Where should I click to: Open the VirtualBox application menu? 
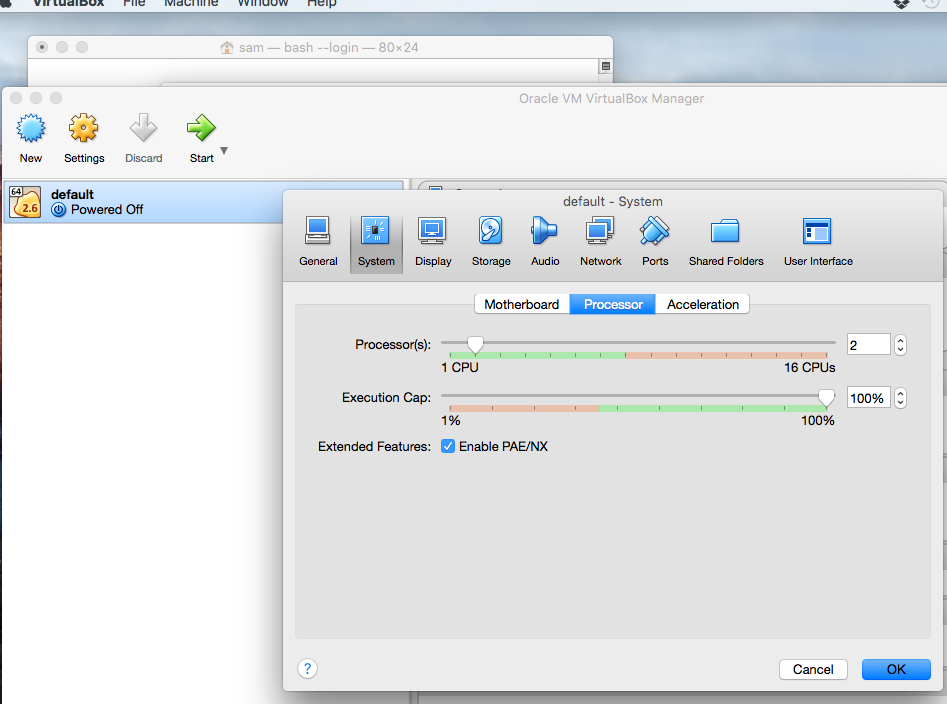(x=68, y=3)
